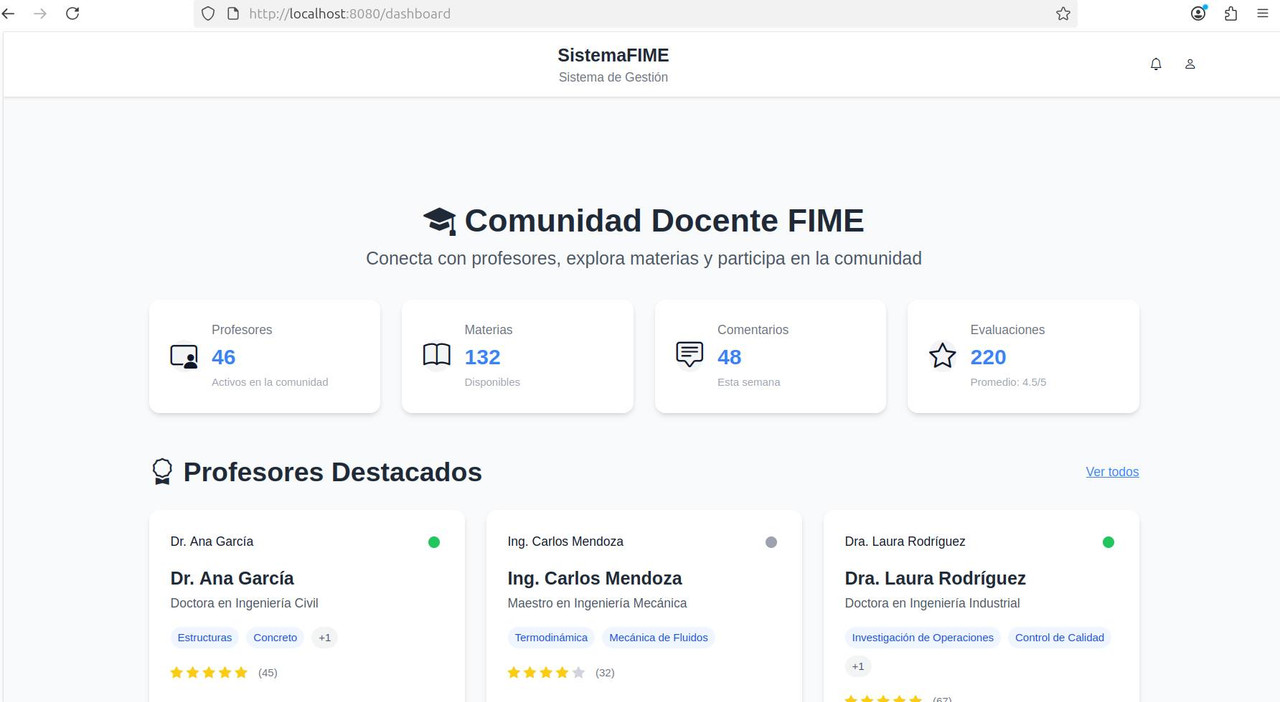Screen dimensions: 1280x702
Task: Select the Mecánica de Fluidos tag
Action: (658, 638)
